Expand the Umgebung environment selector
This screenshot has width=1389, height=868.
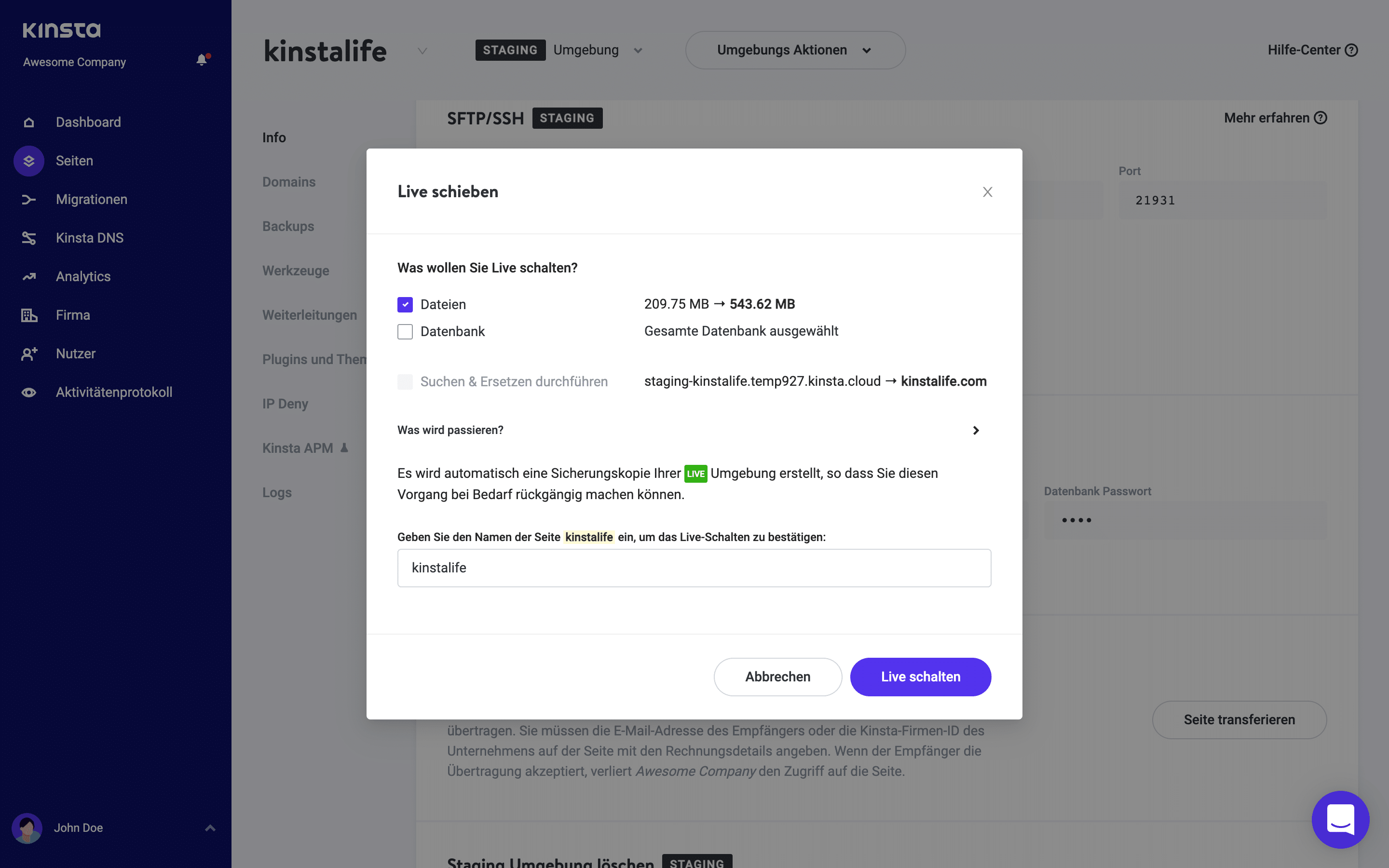(x=638, y=50)
